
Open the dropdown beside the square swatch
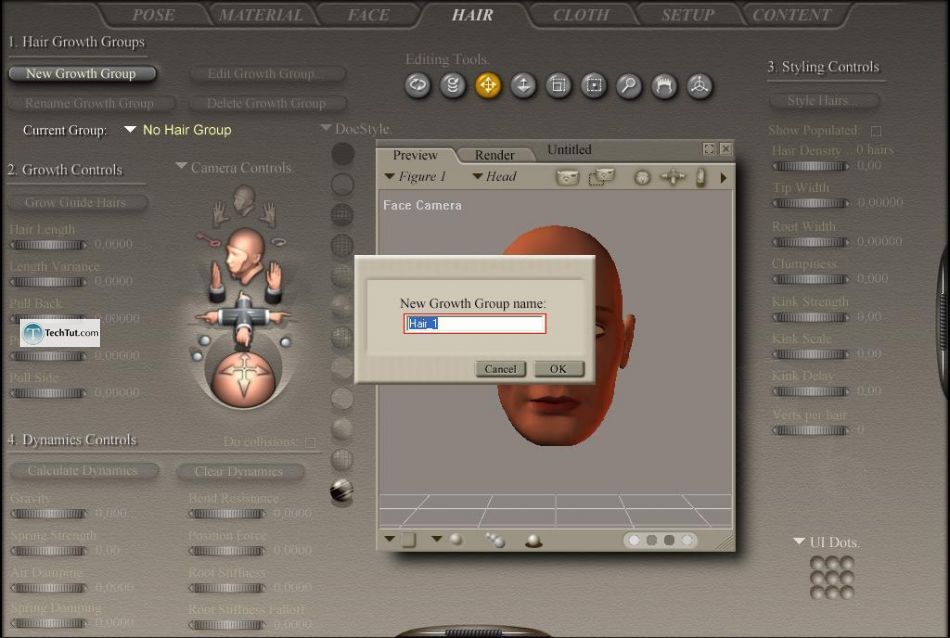coord(390,538)
